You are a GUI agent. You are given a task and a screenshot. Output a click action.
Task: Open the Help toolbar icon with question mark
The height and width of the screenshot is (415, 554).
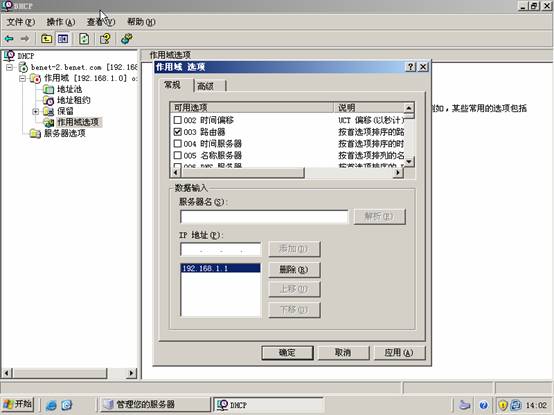coord(105,38)
